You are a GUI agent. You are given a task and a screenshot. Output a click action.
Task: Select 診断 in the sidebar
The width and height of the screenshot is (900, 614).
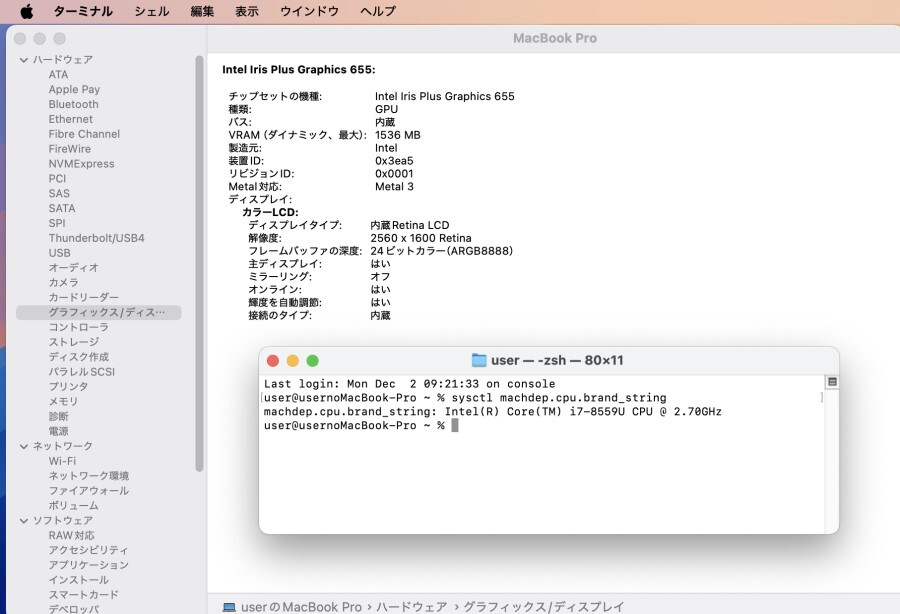click(59, 417)
